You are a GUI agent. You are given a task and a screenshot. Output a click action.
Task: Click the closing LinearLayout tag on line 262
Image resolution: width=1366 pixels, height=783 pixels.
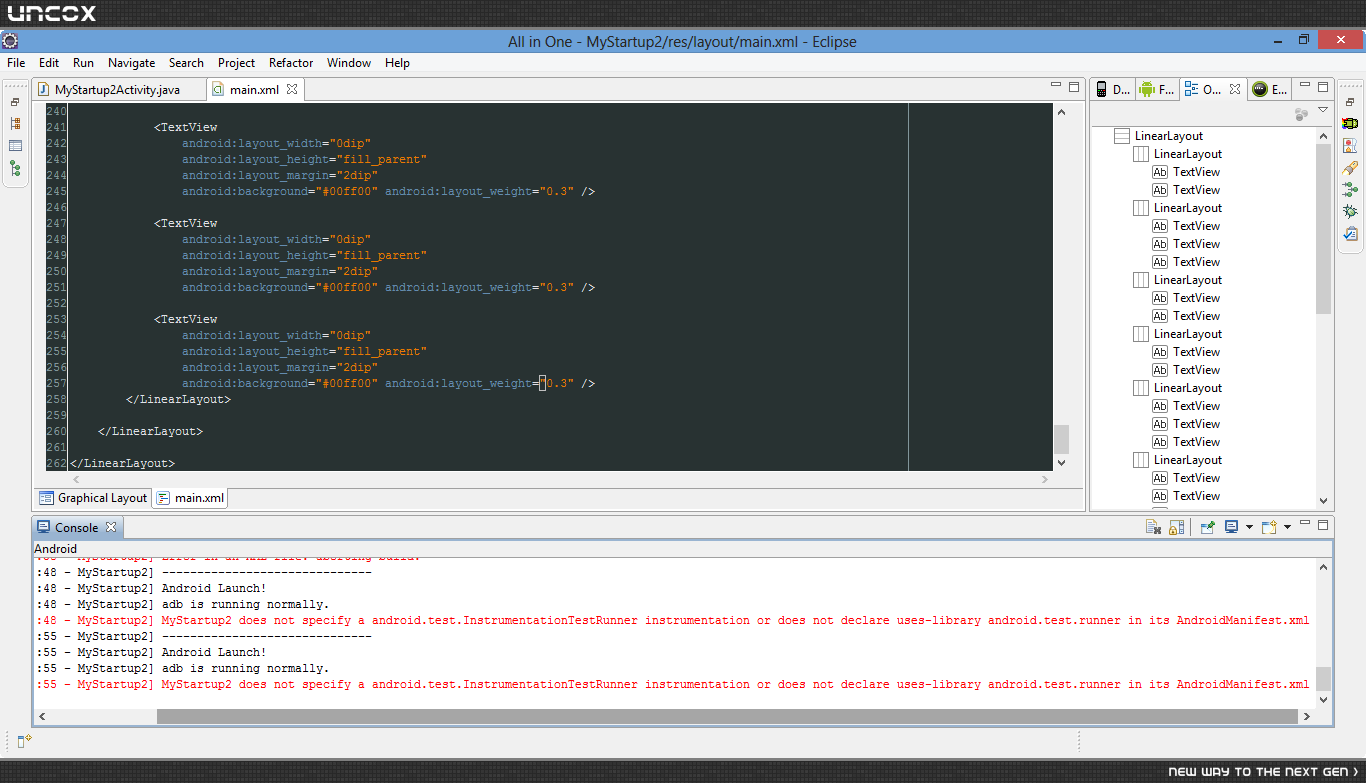point(122,463)
